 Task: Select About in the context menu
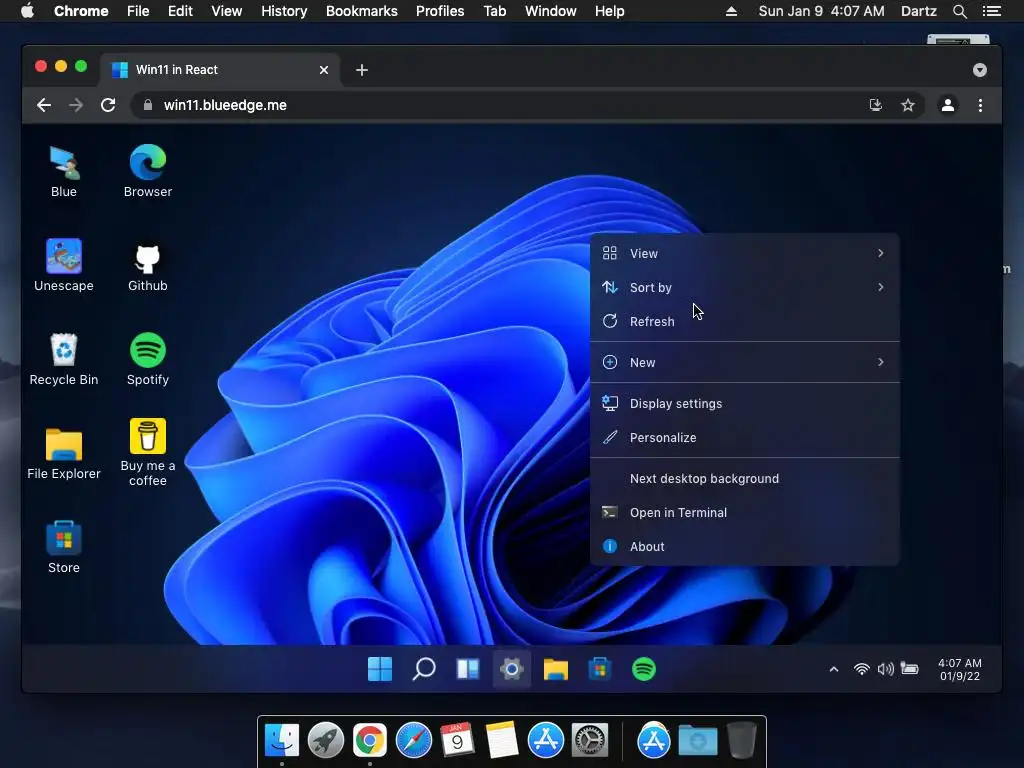pos(744,547)
